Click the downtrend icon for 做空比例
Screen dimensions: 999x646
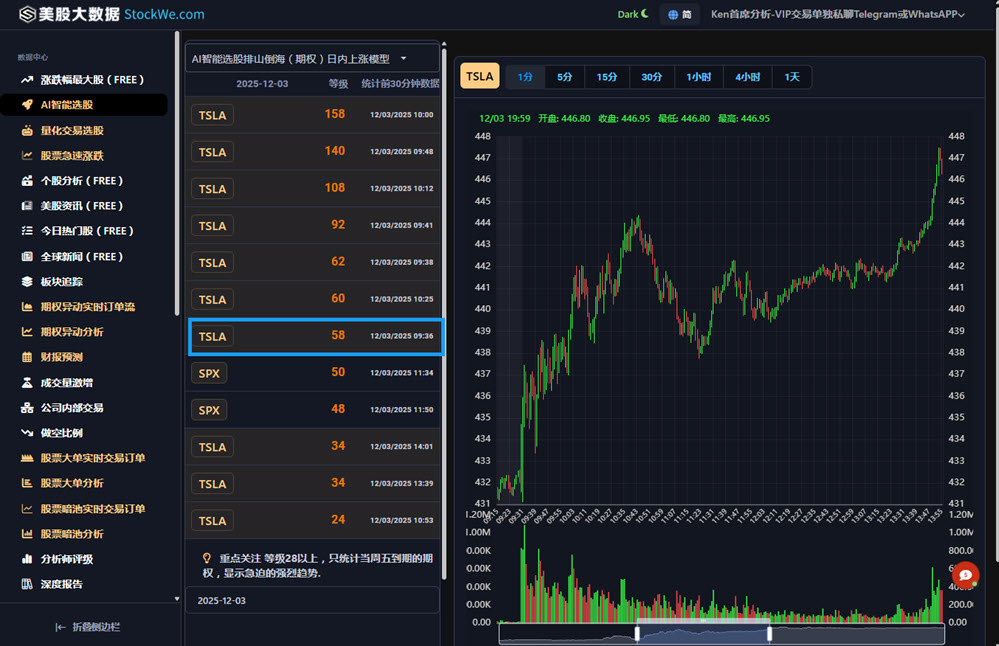[x=28, y=433]
